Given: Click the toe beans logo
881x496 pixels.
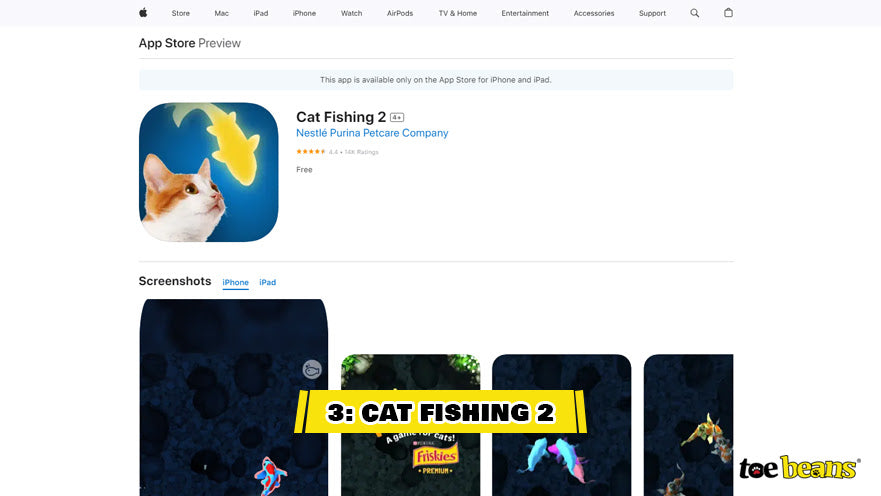Looking at the screenshot, I should click(x=799, y=468).
